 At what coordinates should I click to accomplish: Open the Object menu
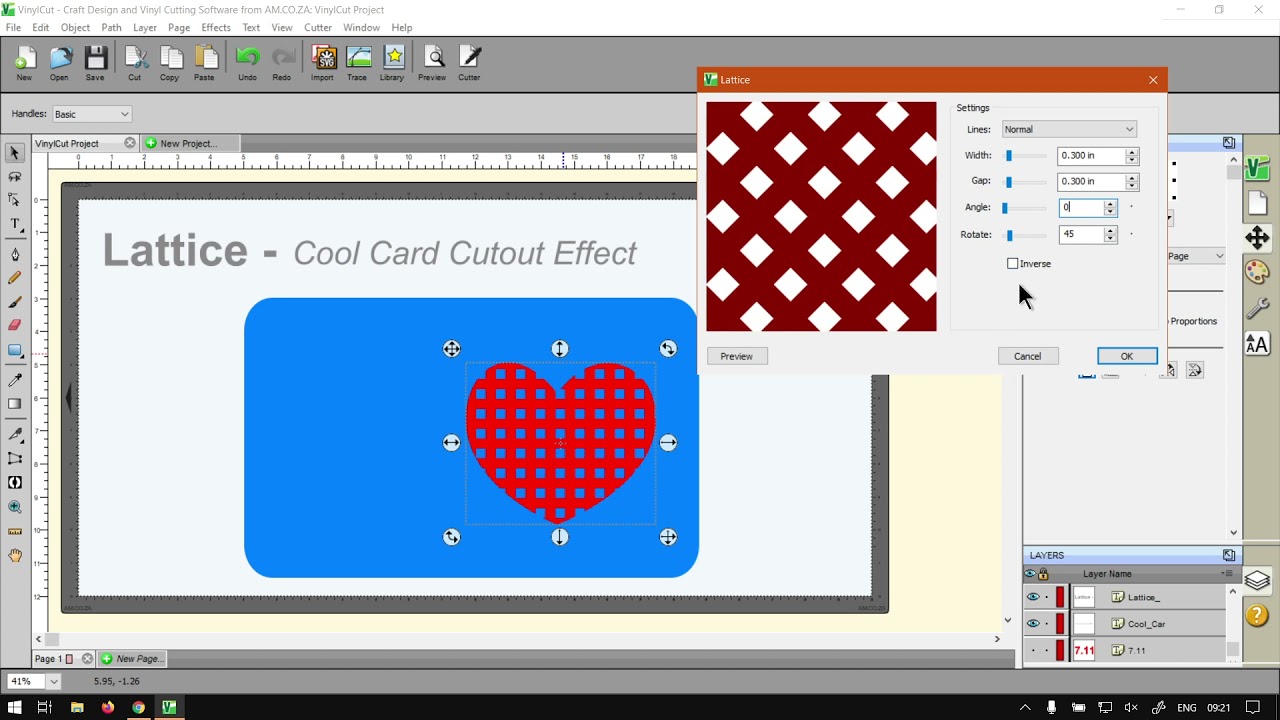click(75, 27)
